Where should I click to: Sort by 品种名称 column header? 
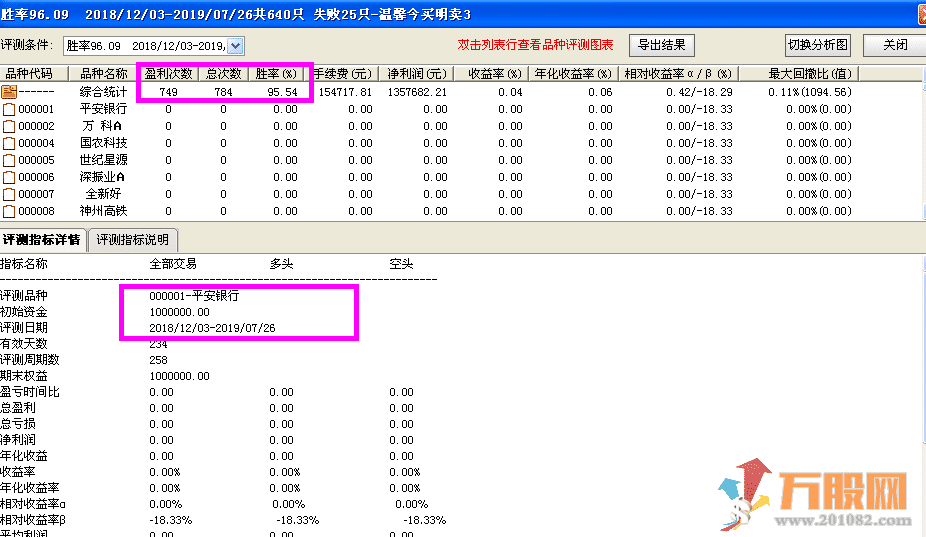(x=103, y=74)
